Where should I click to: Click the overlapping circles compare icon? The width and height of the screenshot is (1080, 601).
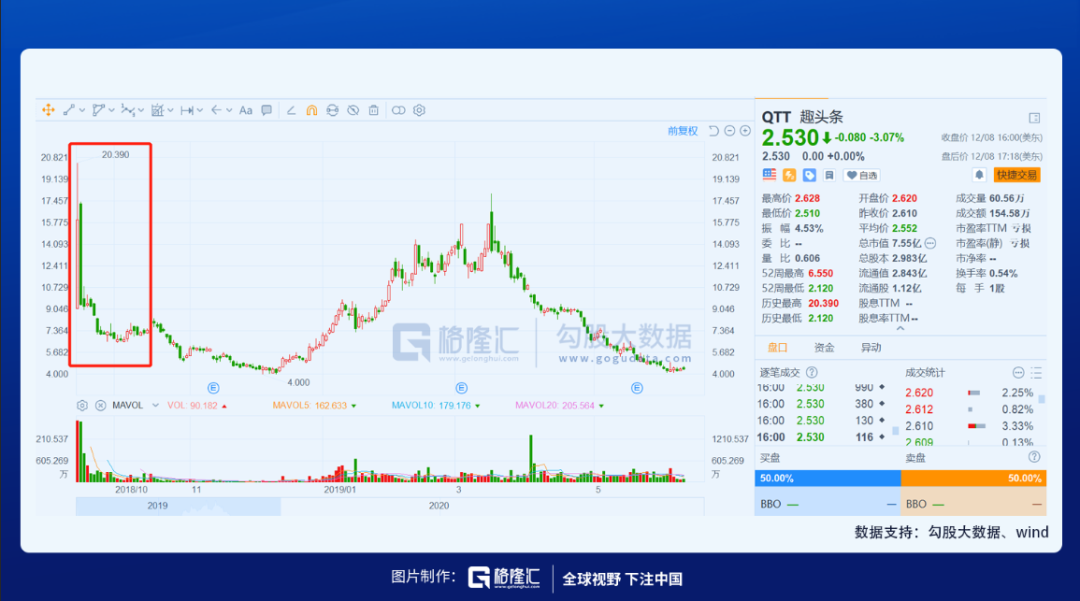point(398,110)
